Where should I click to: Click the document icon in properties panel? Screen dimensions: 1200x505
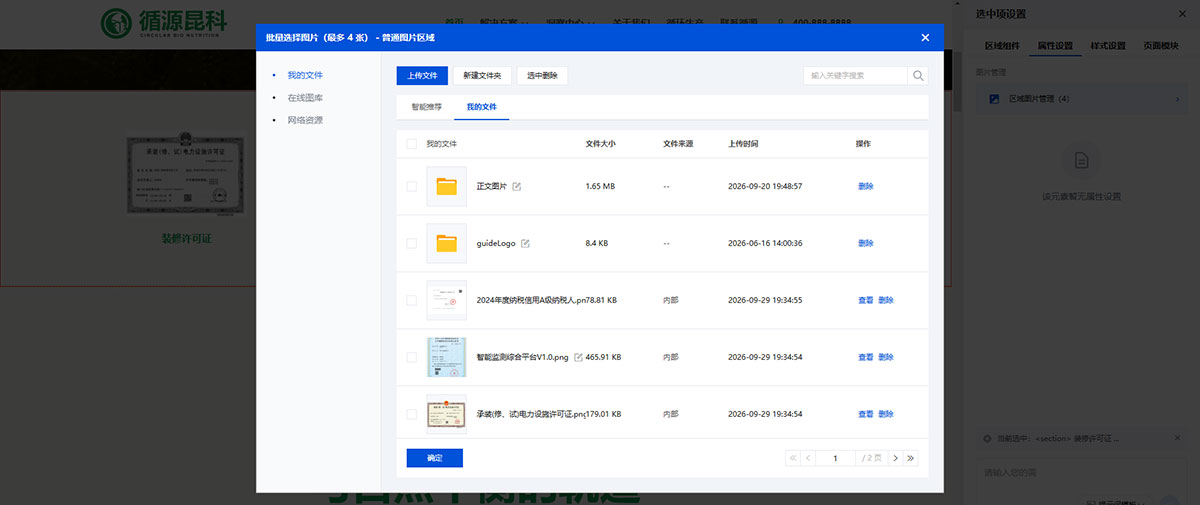click(1081, 160)
